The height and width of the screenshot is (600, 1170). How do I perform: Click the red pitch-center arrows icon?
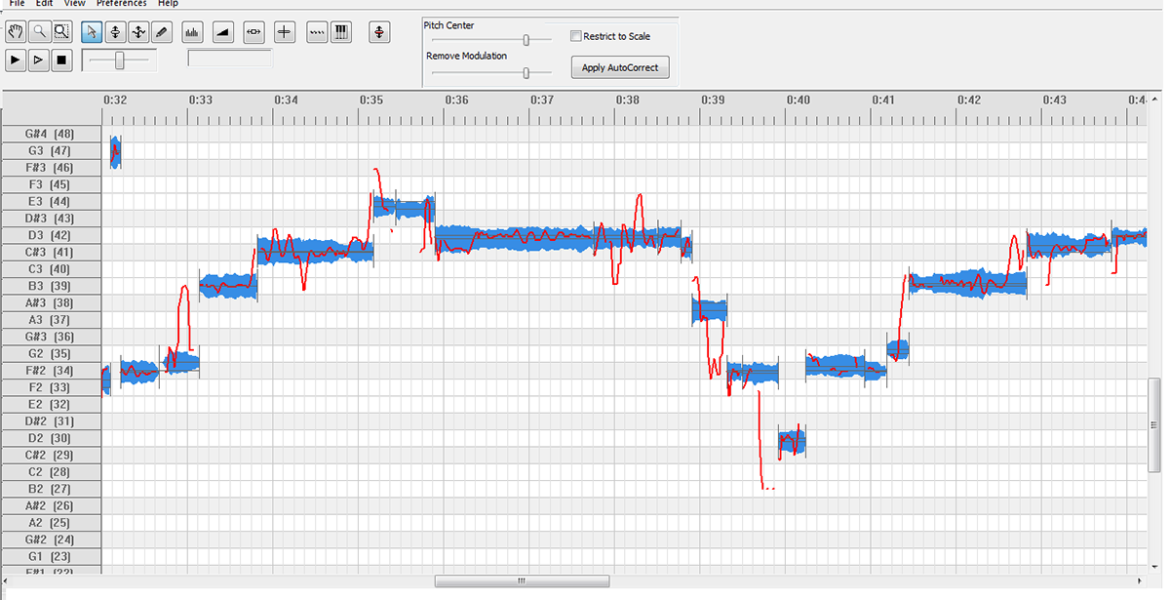[379, 33]
